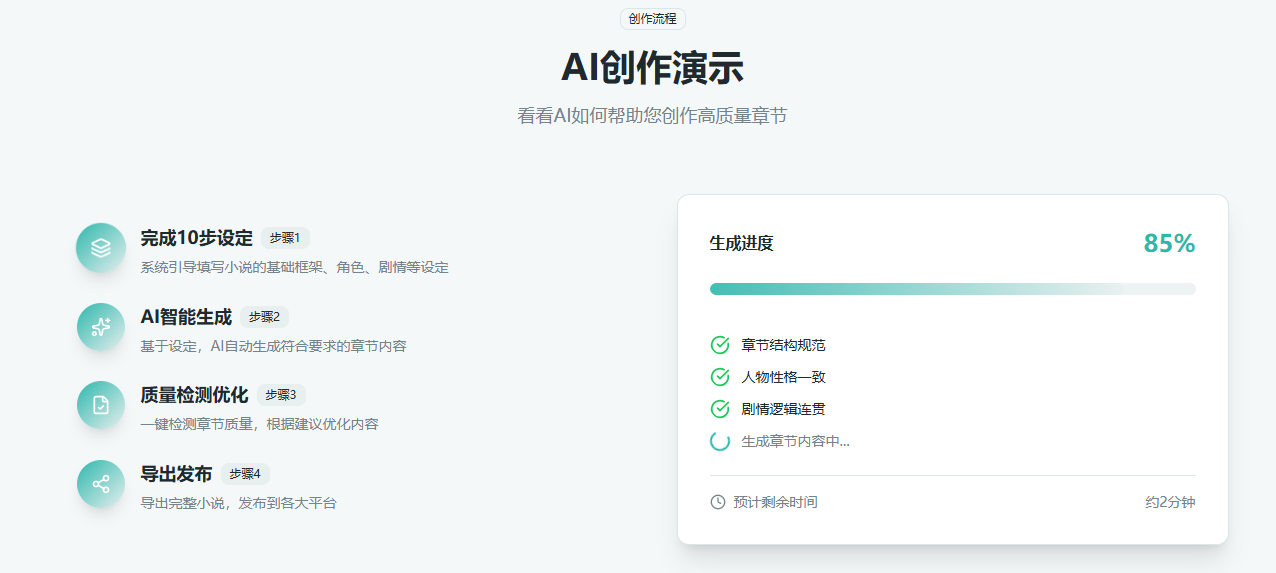Click the sparkle icon beside AI智能生成
The height and width of the screenshot is (573, 1276).
coord(101,327)
